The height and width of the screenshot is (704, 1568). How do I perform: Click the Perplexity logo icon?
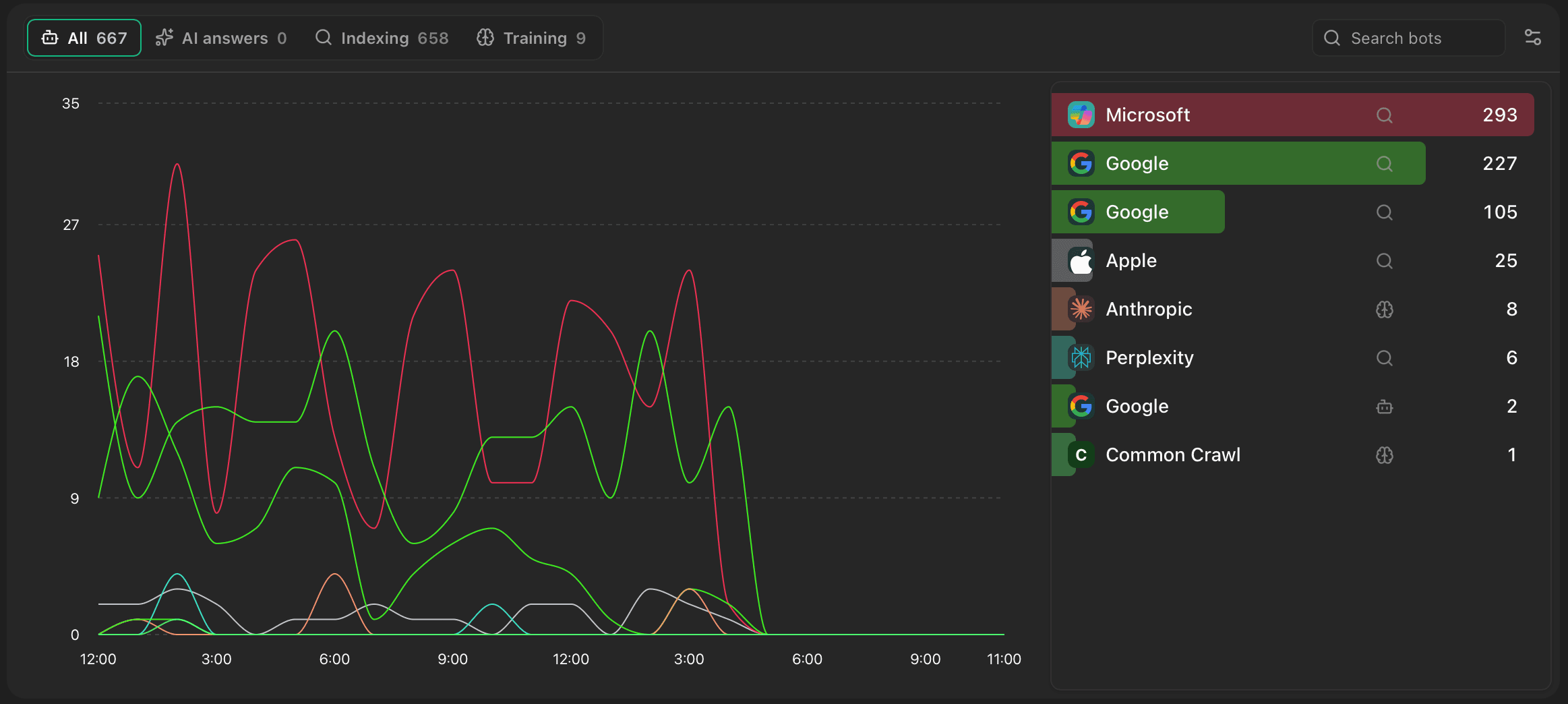(1081, 357)
